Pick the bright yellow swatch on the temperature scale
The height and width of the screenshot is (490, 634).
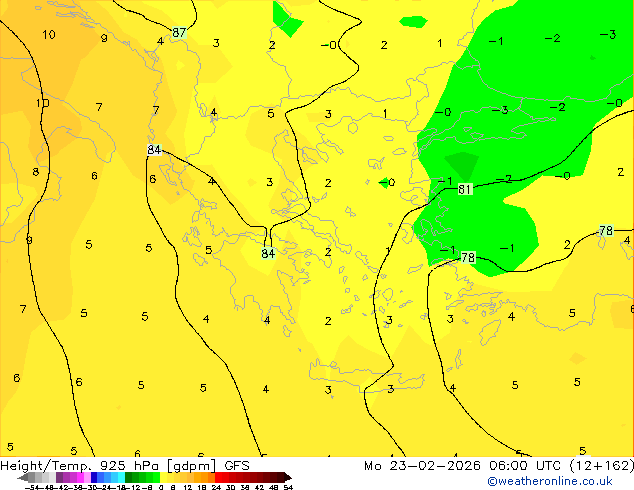pyautogui.click(x=163, y=478)
